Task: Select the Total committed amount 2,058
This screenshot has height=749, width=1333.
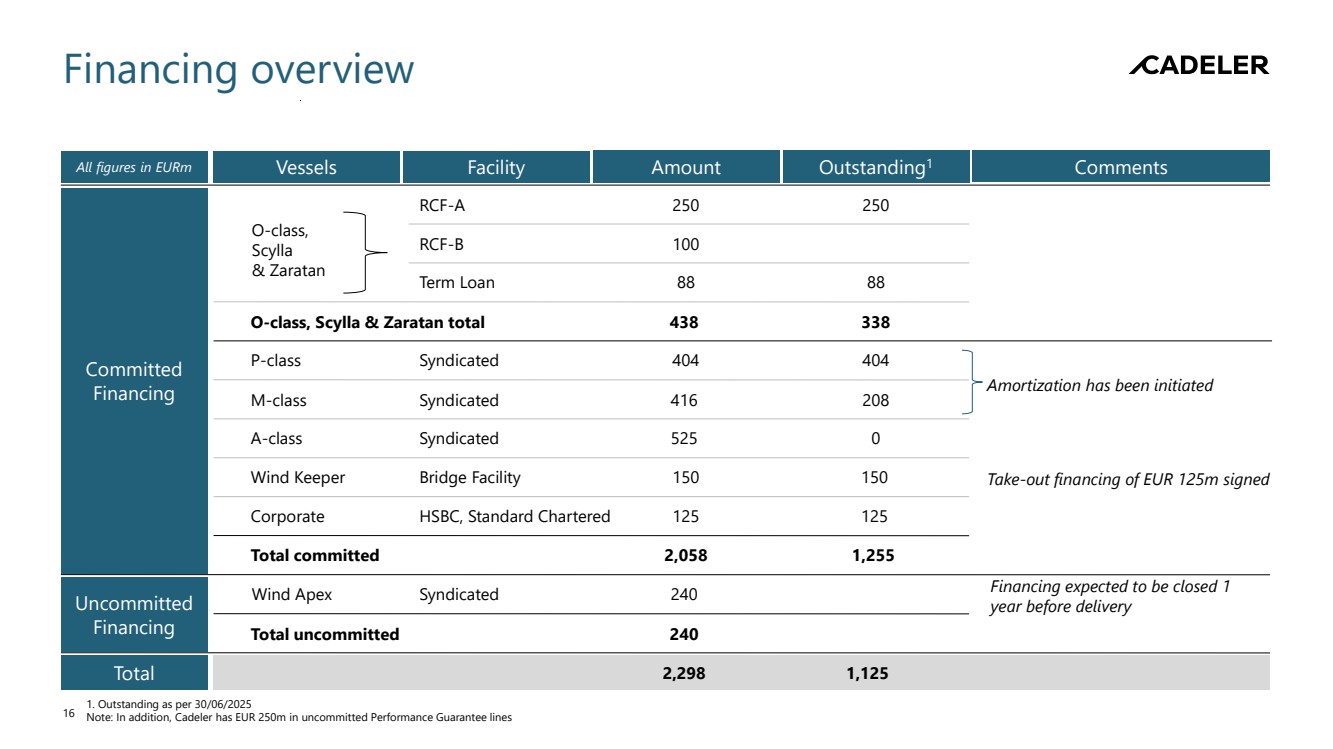Action: click(x=685, y=556)
